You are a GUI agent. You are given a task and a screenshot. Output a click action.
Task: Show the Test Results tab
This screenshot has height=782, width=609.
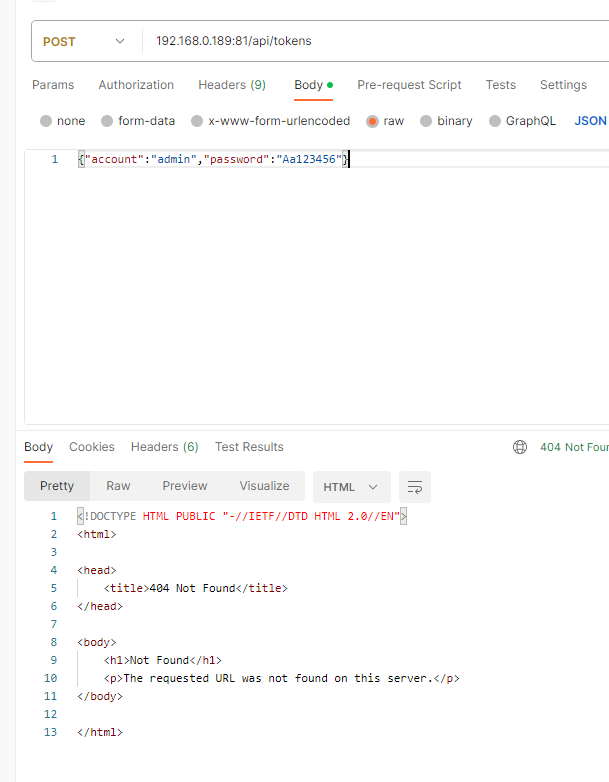[x=249, y=447]
